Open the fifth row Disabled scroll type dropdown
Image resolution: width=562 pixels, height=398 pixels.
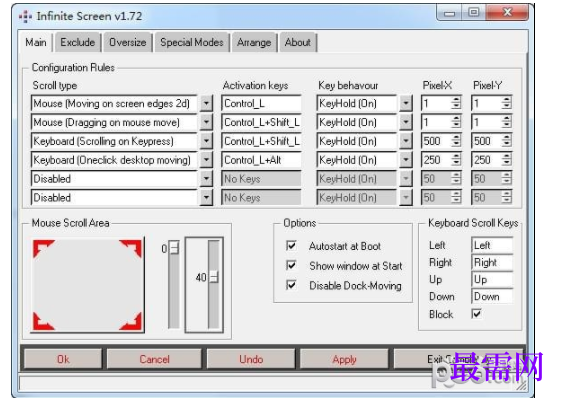point(206,179)
